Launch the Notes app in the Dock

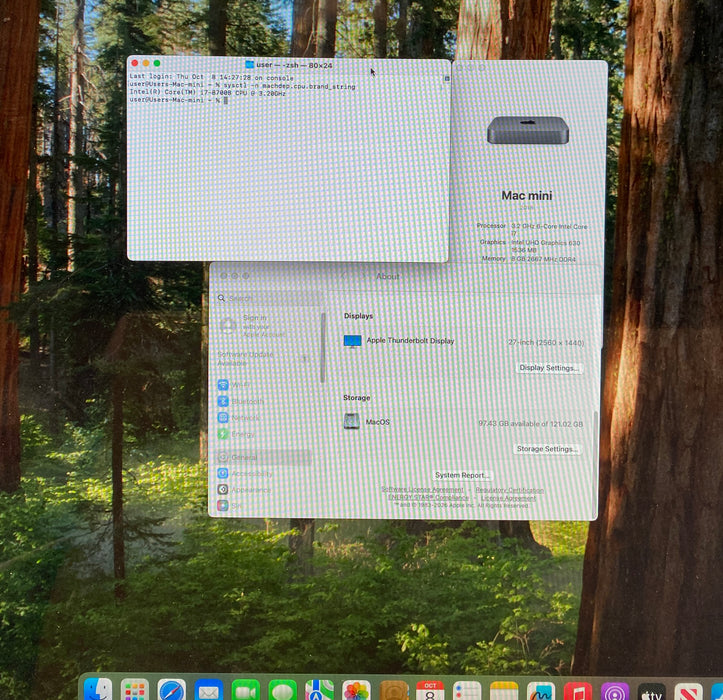coord(504,690)
